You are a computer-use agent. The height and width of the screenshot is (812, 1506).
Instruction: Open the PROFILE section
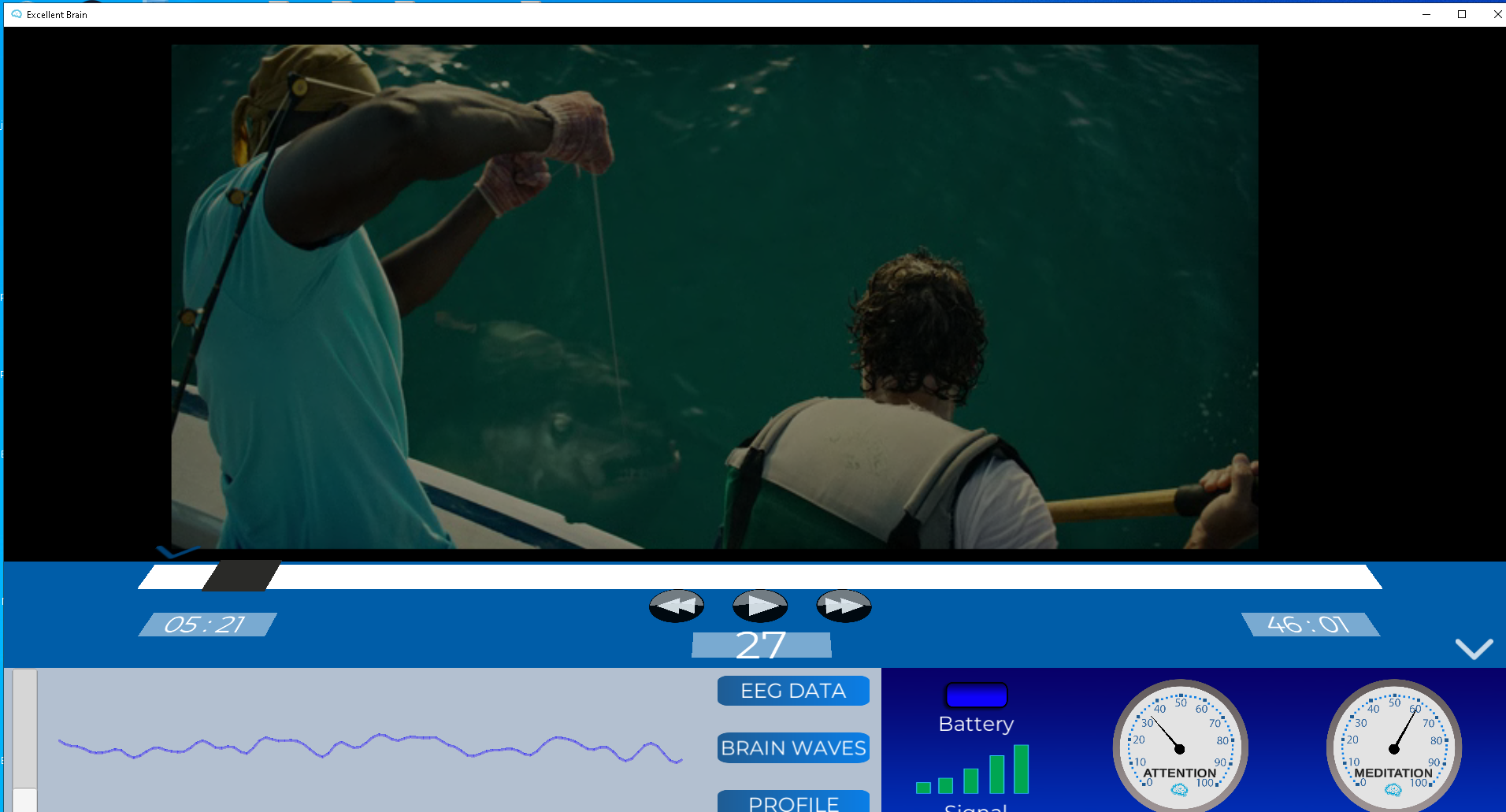[793, 802]
